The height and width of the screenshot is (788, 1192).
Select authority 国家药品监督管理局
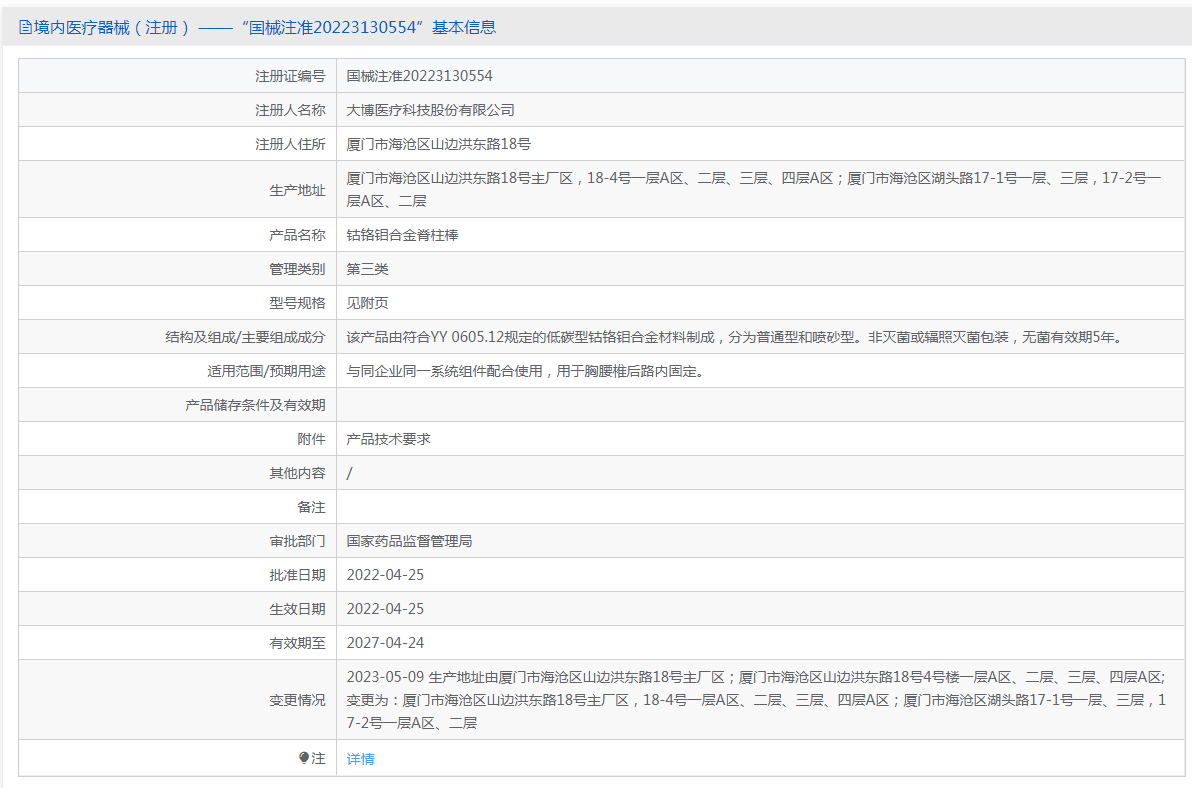tap(409, 541)
